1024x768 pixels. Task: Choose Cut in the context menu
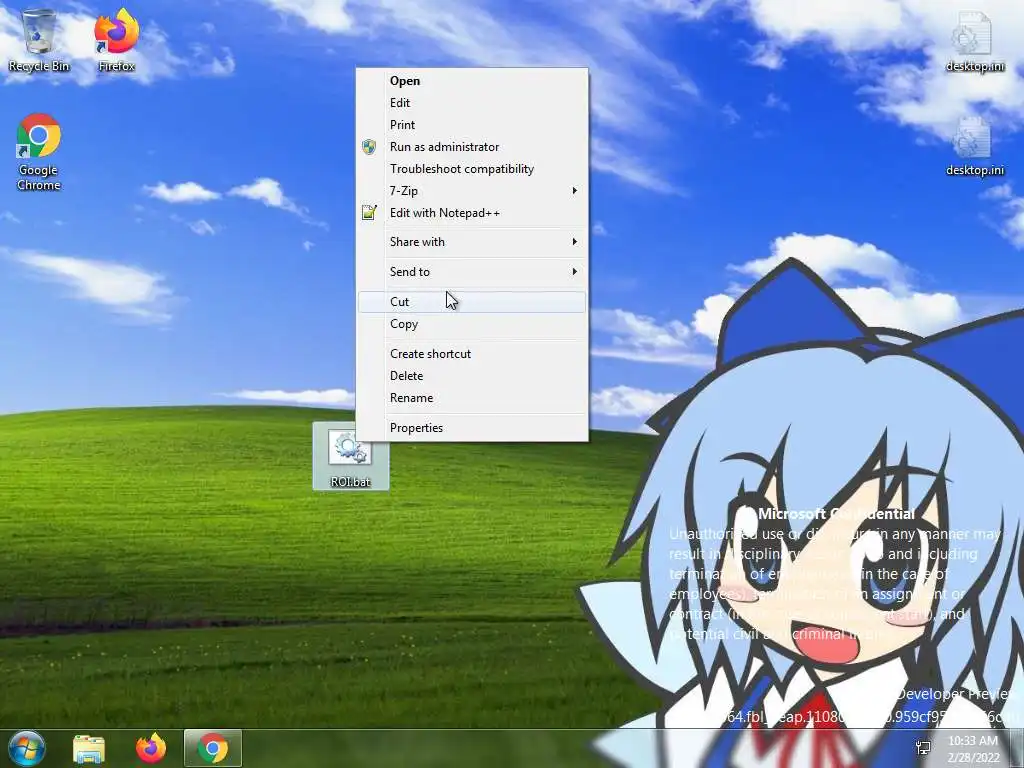coord(472,302)
